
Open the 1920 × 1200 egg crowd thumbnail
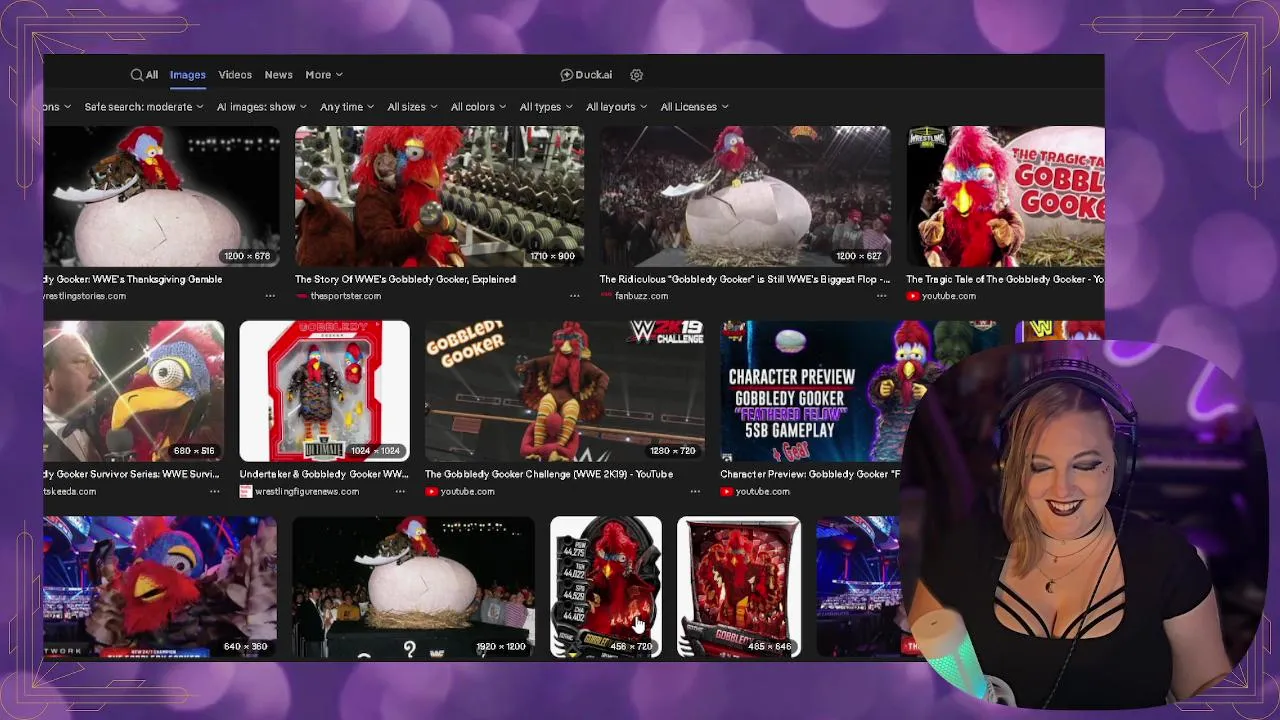413,587
